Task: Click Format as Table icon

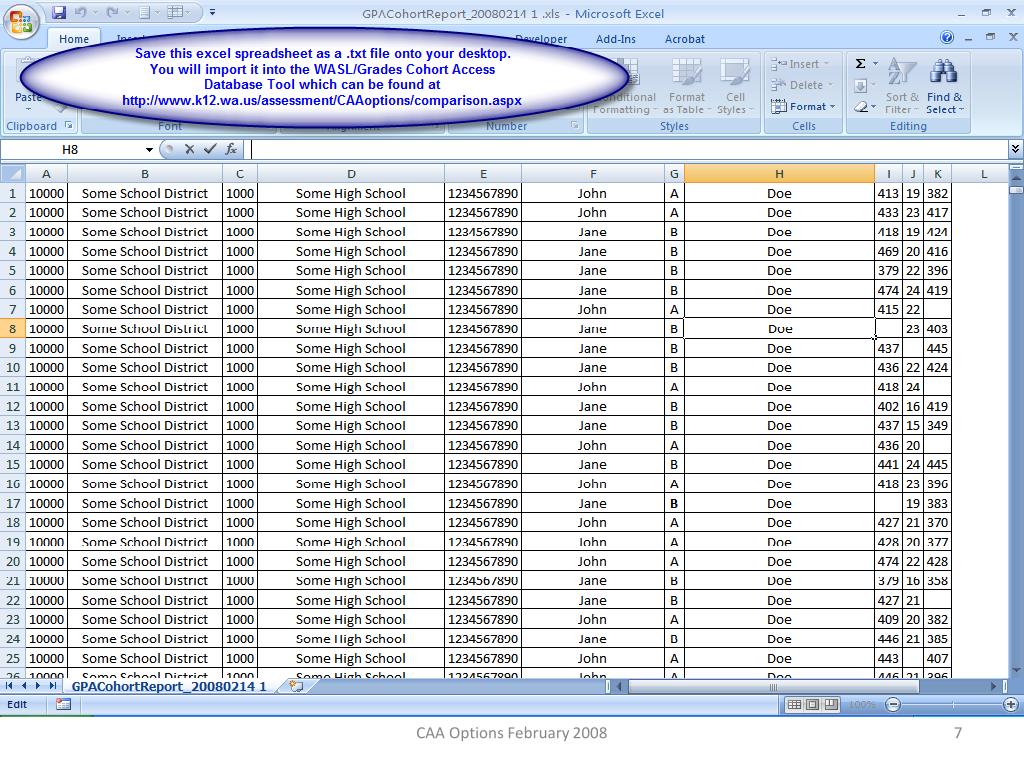Action: tap(686, 87)
